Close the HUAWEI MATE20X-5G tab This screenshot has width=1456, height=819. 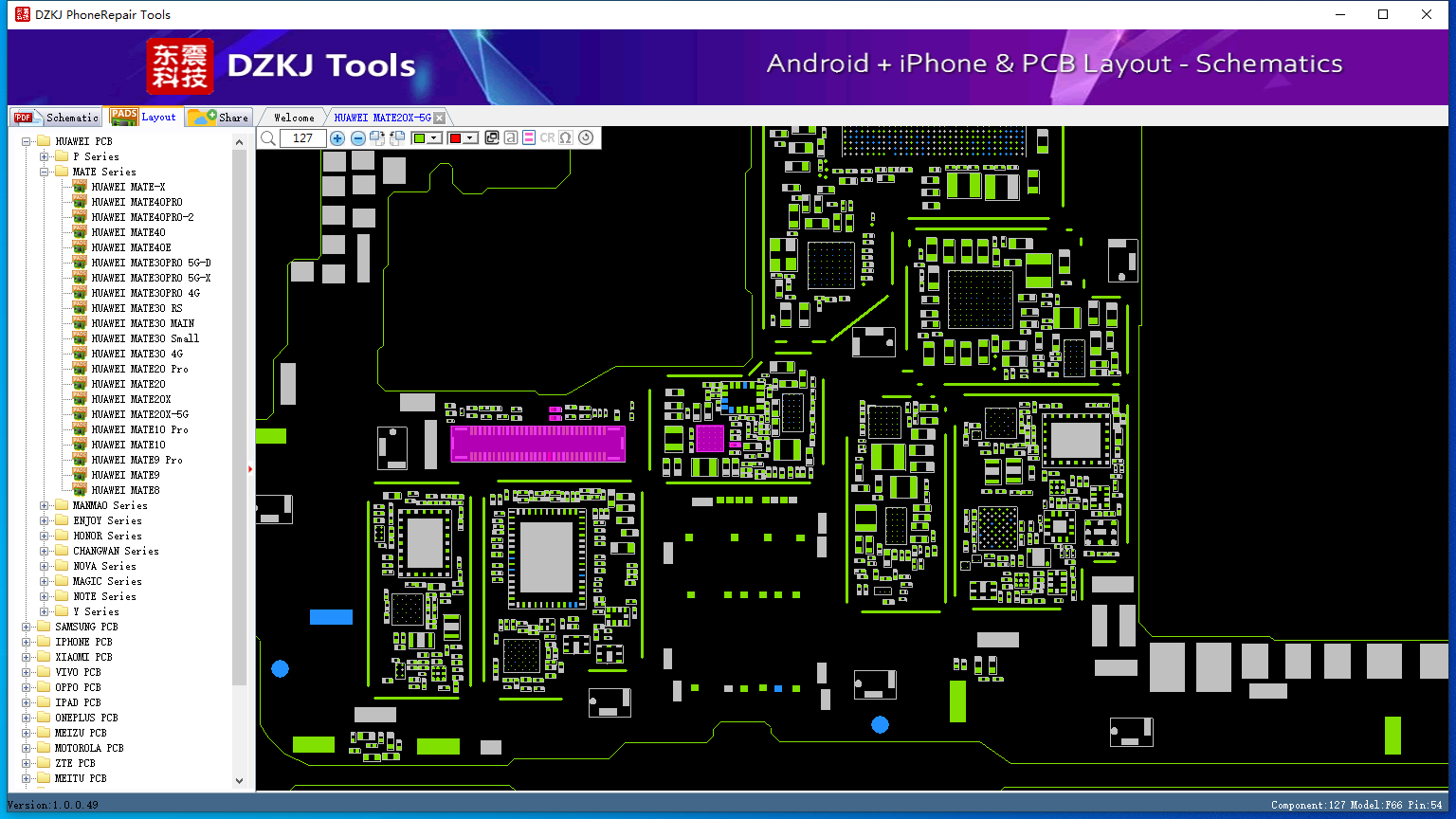click(439, 118)
